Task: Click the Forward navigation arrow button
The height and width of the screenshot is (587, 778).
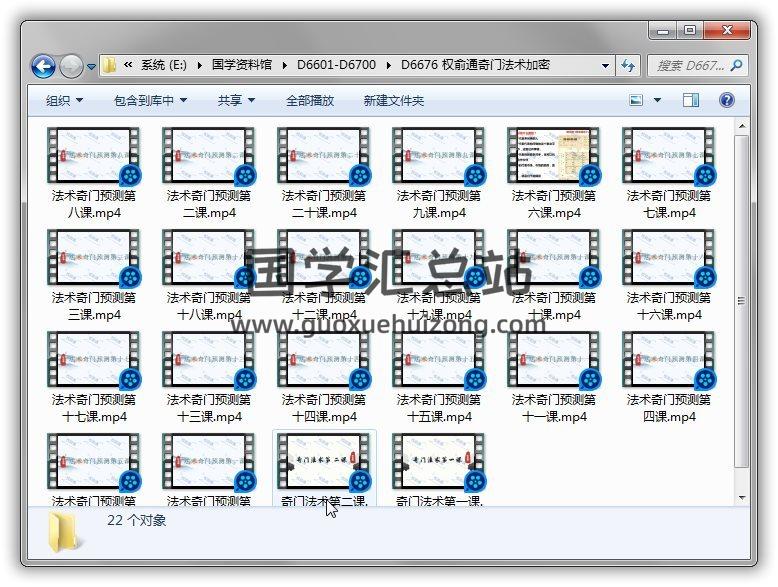Action: [x=71, y=67]
